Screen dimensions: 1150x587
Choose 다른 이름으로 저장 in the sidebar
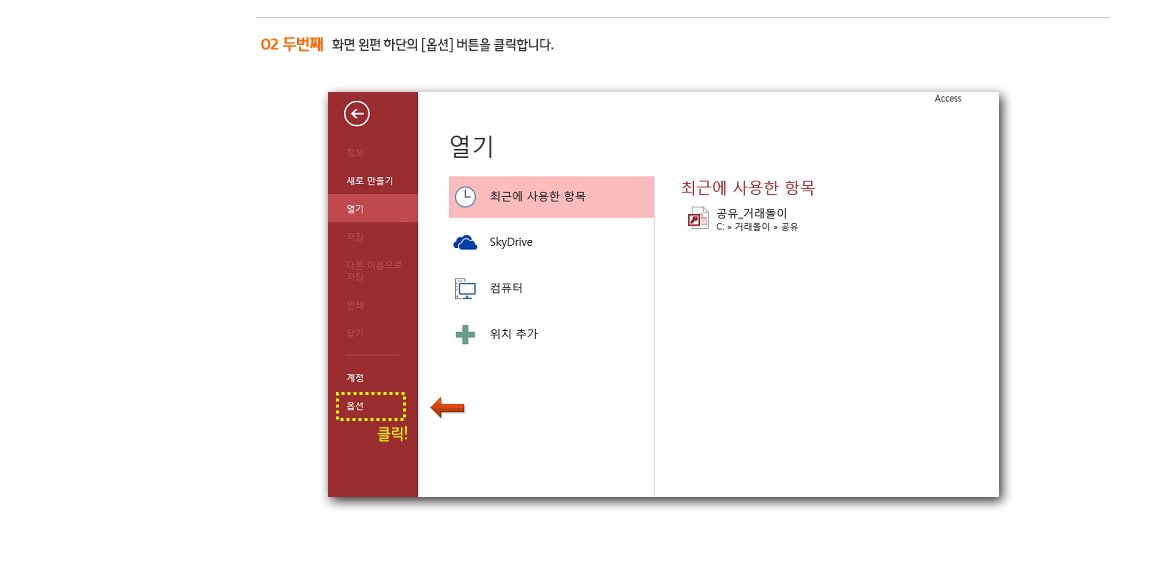374,271
